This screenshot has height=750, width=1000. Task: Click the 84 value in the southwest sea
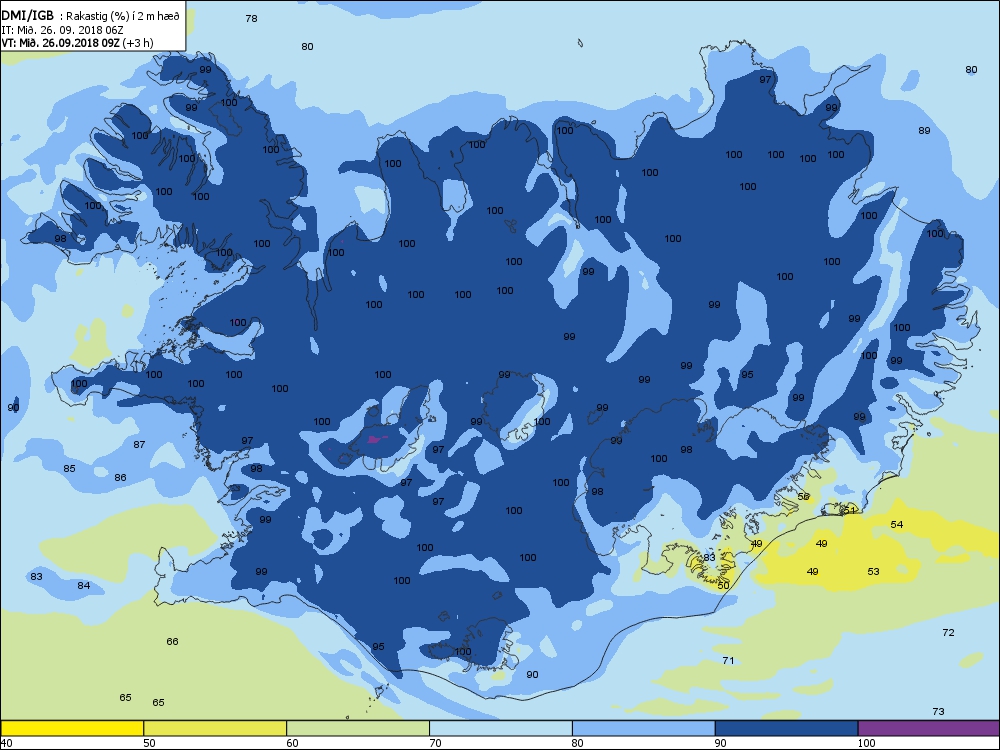pos(84,585)
